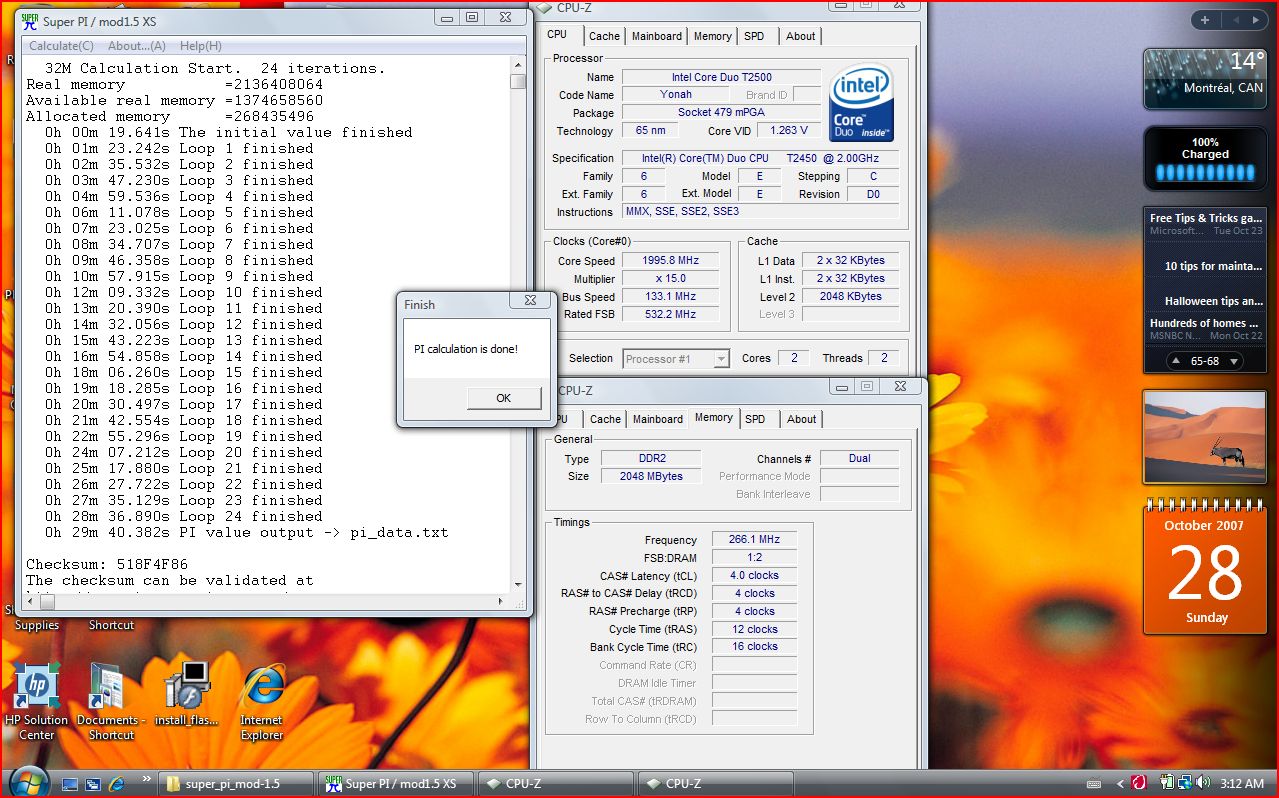Image resolution: width=1279 pixels, height=798 pixels.
Task: Click the Name field Intel Core Duo T2500
Action: click(721, 77)
